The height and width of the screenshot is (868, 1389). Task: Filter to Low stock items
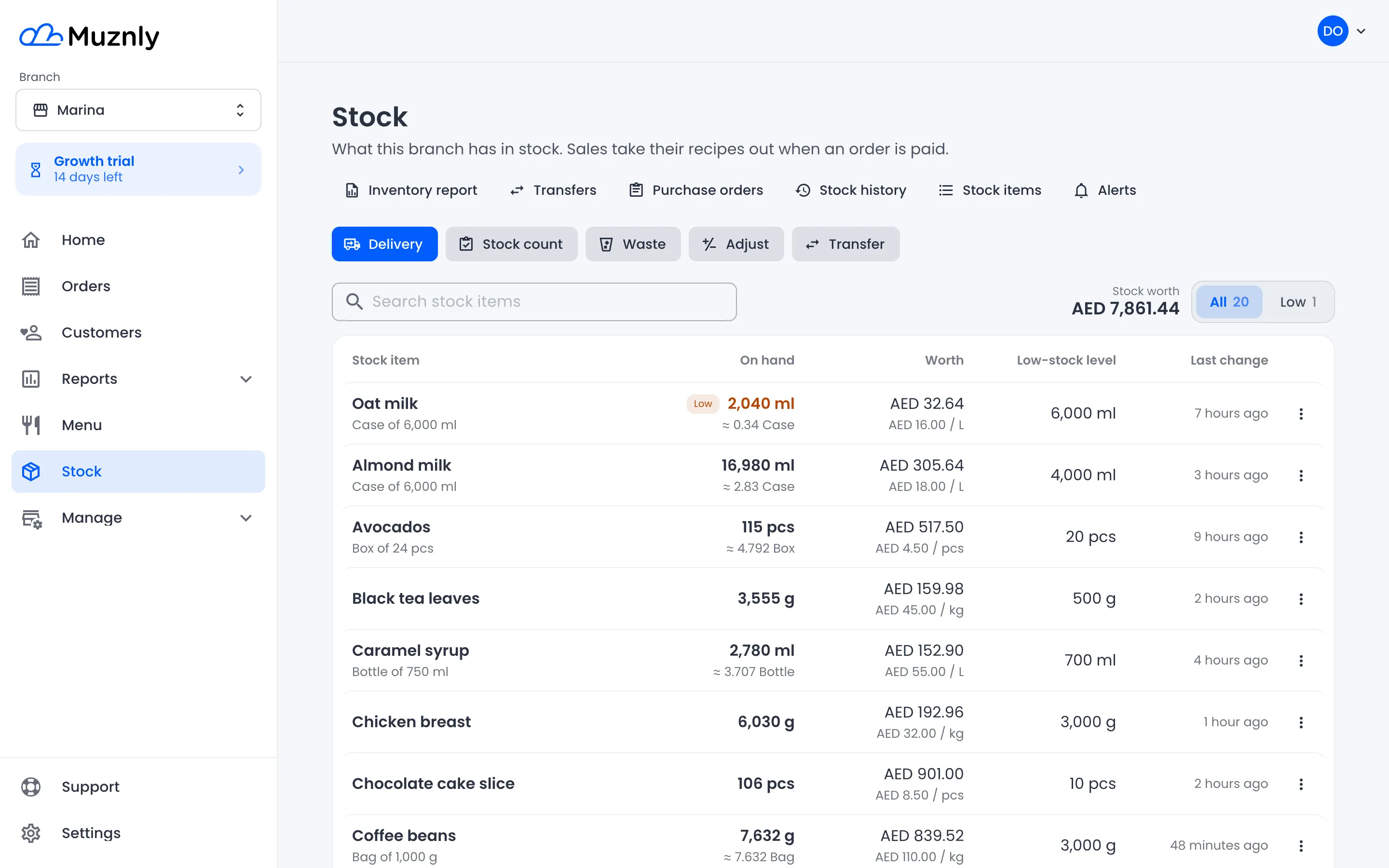1298,302
